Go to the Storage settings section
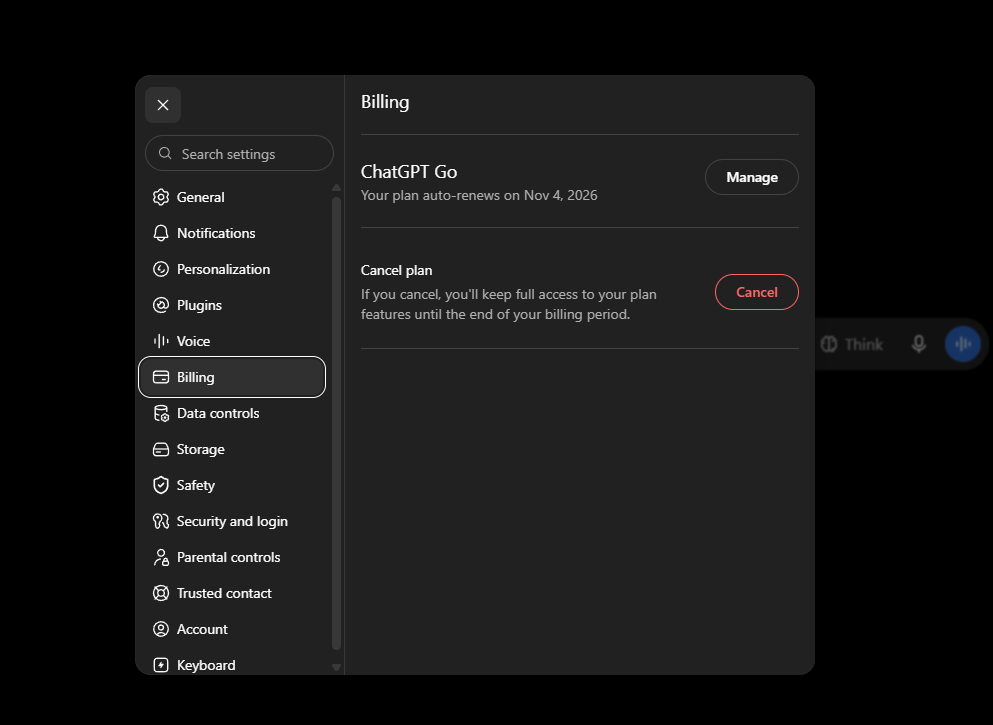This screenshot has height=725, width=993. (x=232, y=450)
